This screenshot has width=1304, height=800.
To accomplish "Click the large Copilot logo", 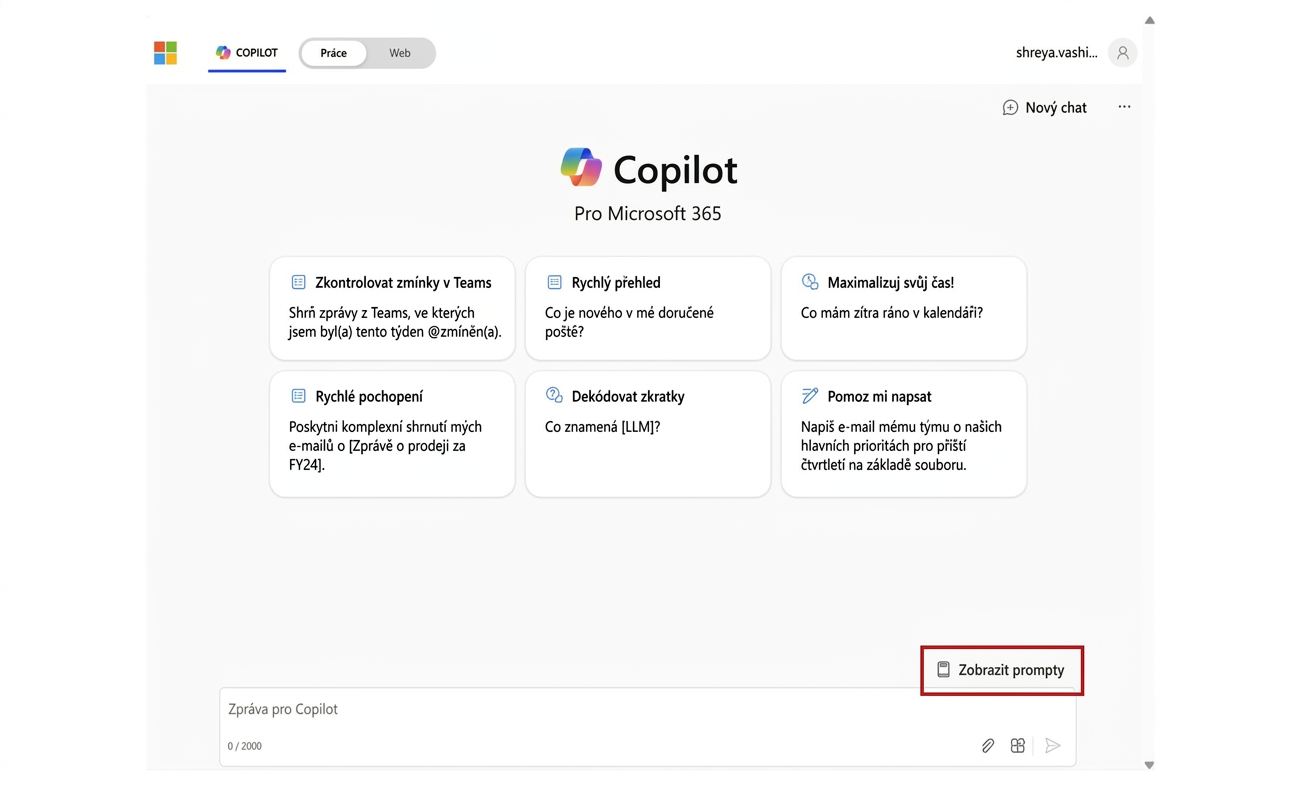I will pyautogui.click(x=581, y=168).
